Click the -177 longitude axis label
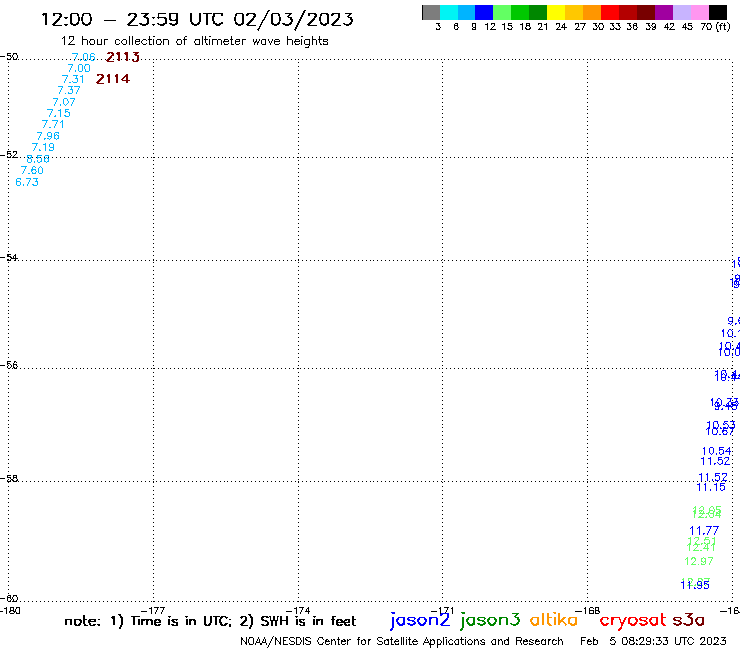Screen dimensions: 740x650 [x=153, y=611]
